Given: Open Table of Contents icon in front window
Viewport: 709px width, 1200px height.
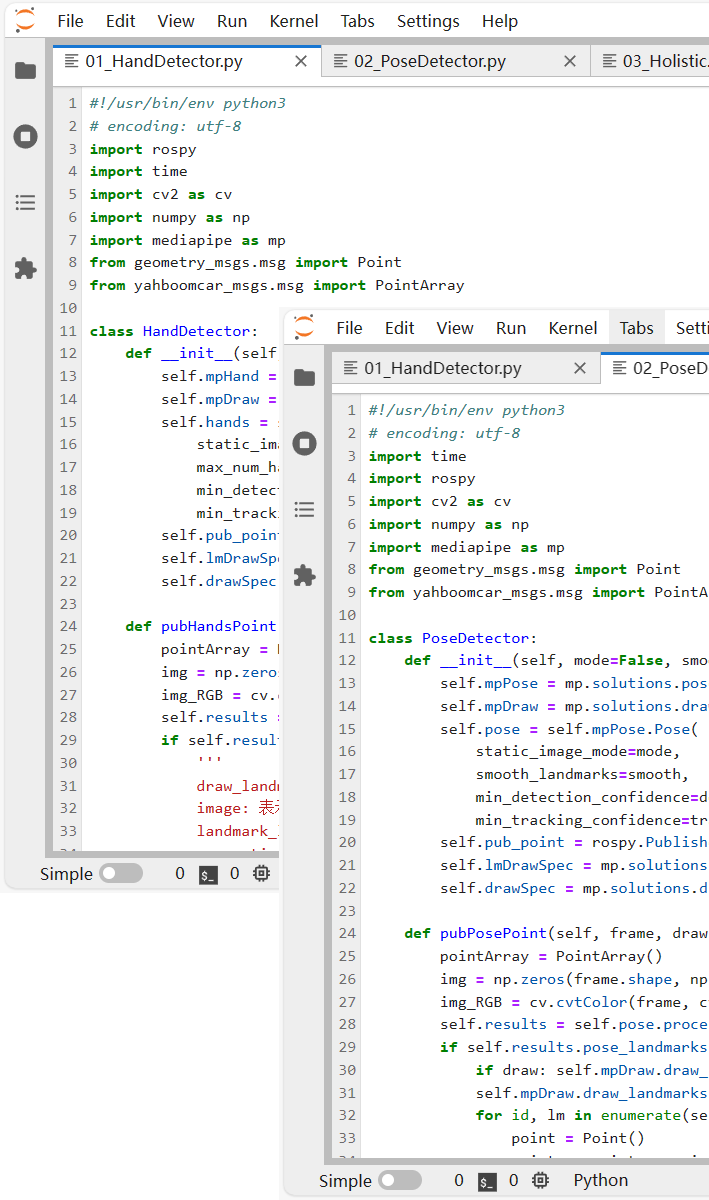Looking at the screenshot, I should 304,510.
